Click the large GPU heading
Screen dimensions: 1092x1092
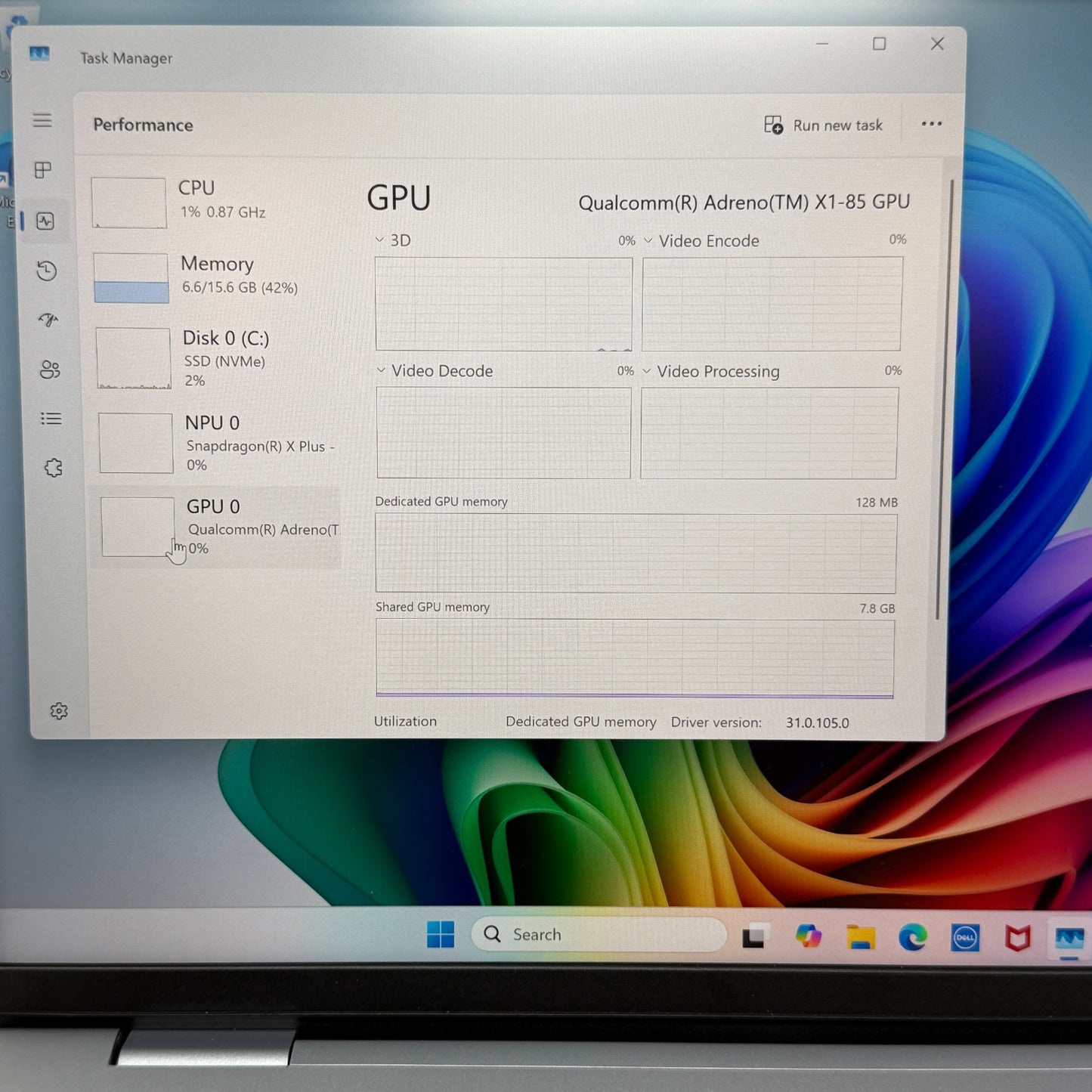point(399,198)
